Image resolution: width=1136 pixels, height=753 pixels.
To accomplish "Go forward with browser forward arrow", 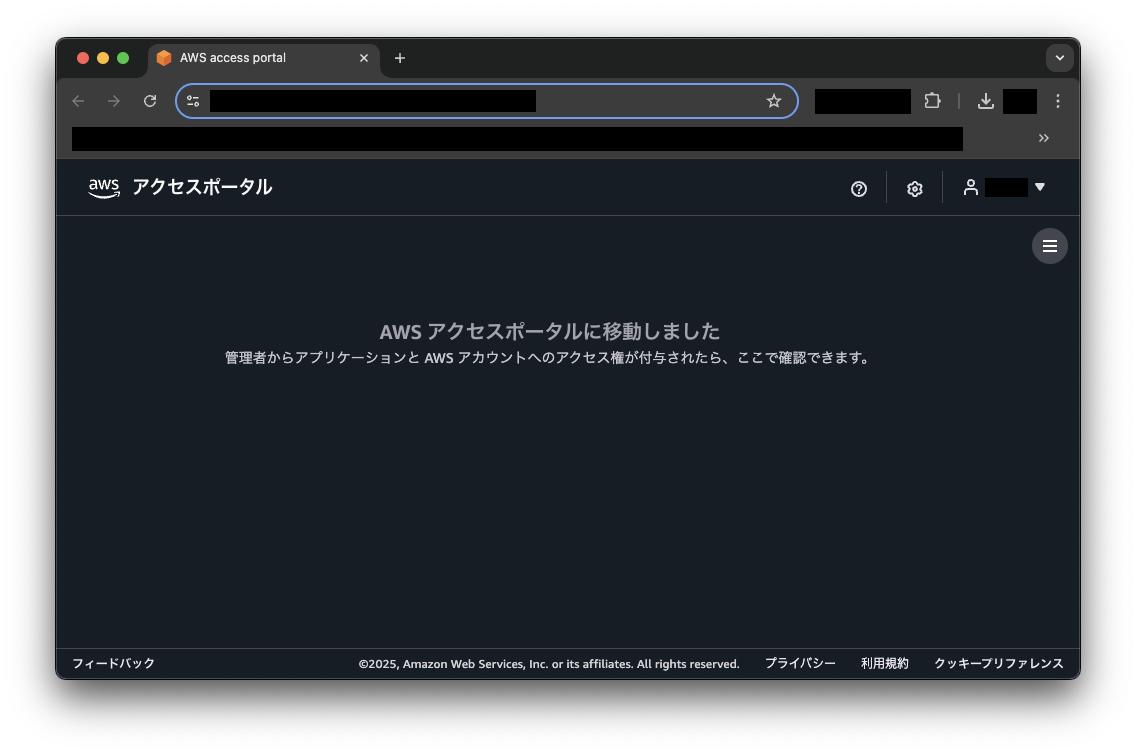I will pyautogui.click(x=114, y=101).
